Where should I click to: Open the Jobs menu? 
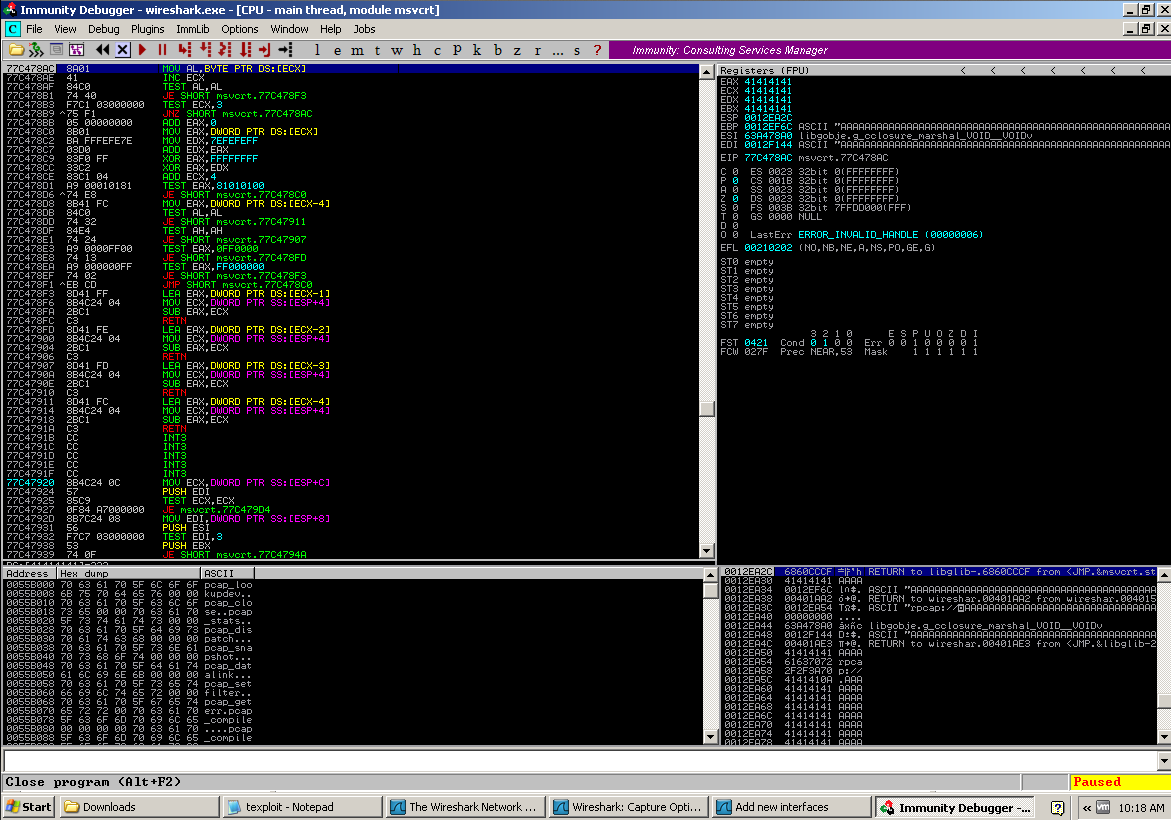point(364,29)
